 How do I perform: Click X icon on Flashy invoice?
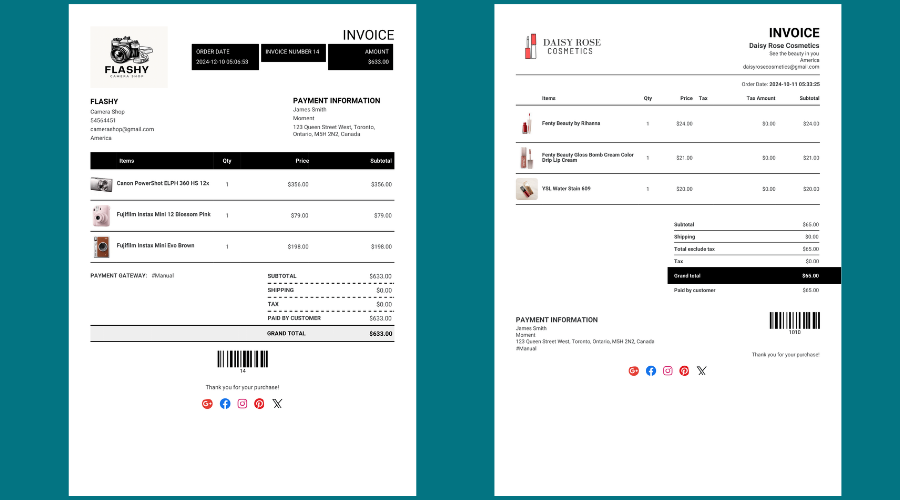(277, 404)
